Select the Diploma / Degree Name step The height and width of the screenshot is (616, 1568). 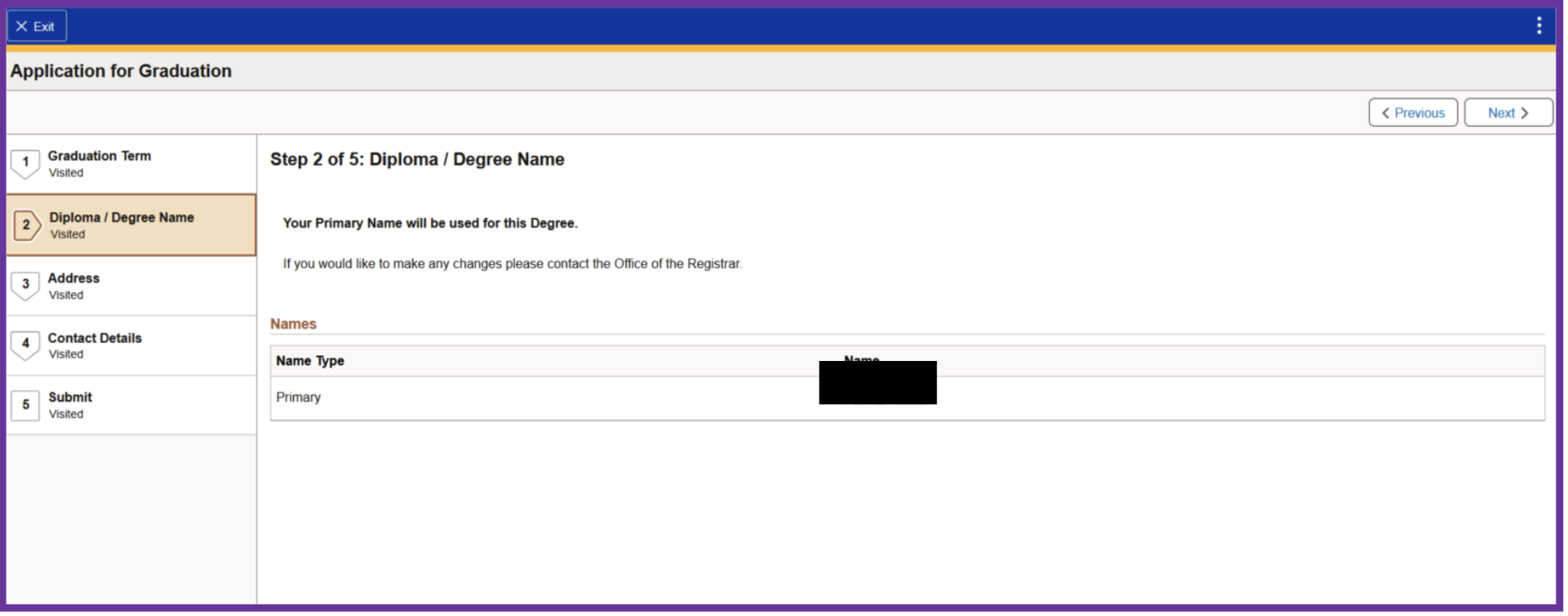[x=122, y=218]
